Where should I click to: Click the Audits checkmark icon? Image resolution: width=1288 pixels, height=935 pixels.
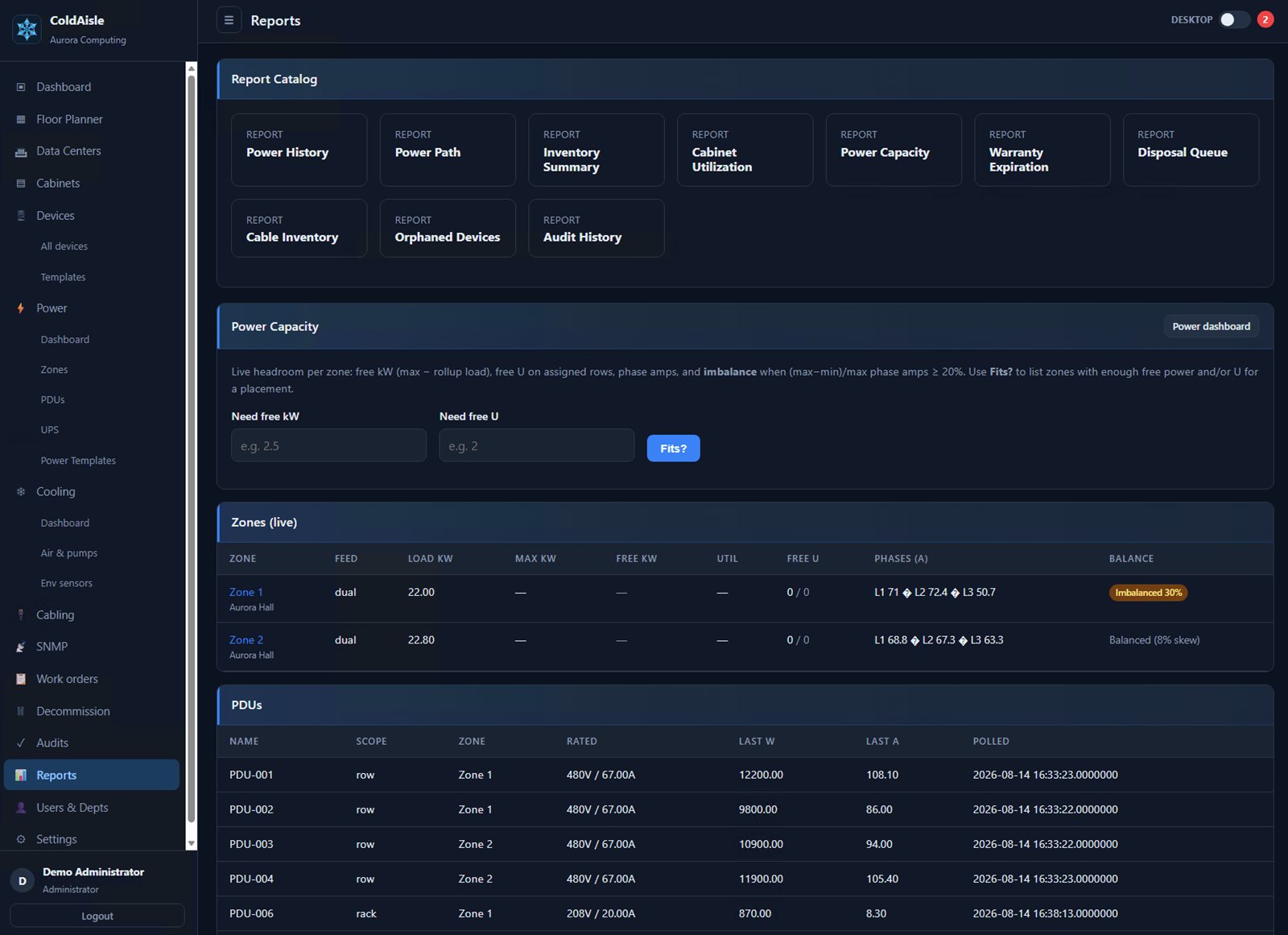pos(21,743)
